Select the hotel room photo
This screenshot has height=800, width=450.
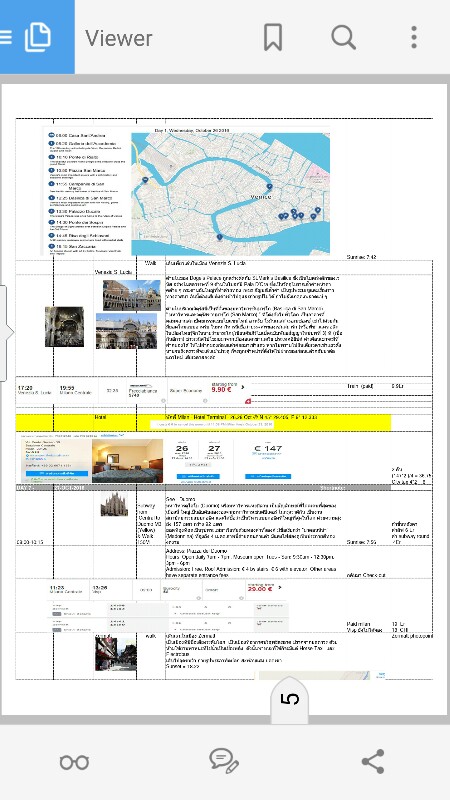tap(128, 461)
